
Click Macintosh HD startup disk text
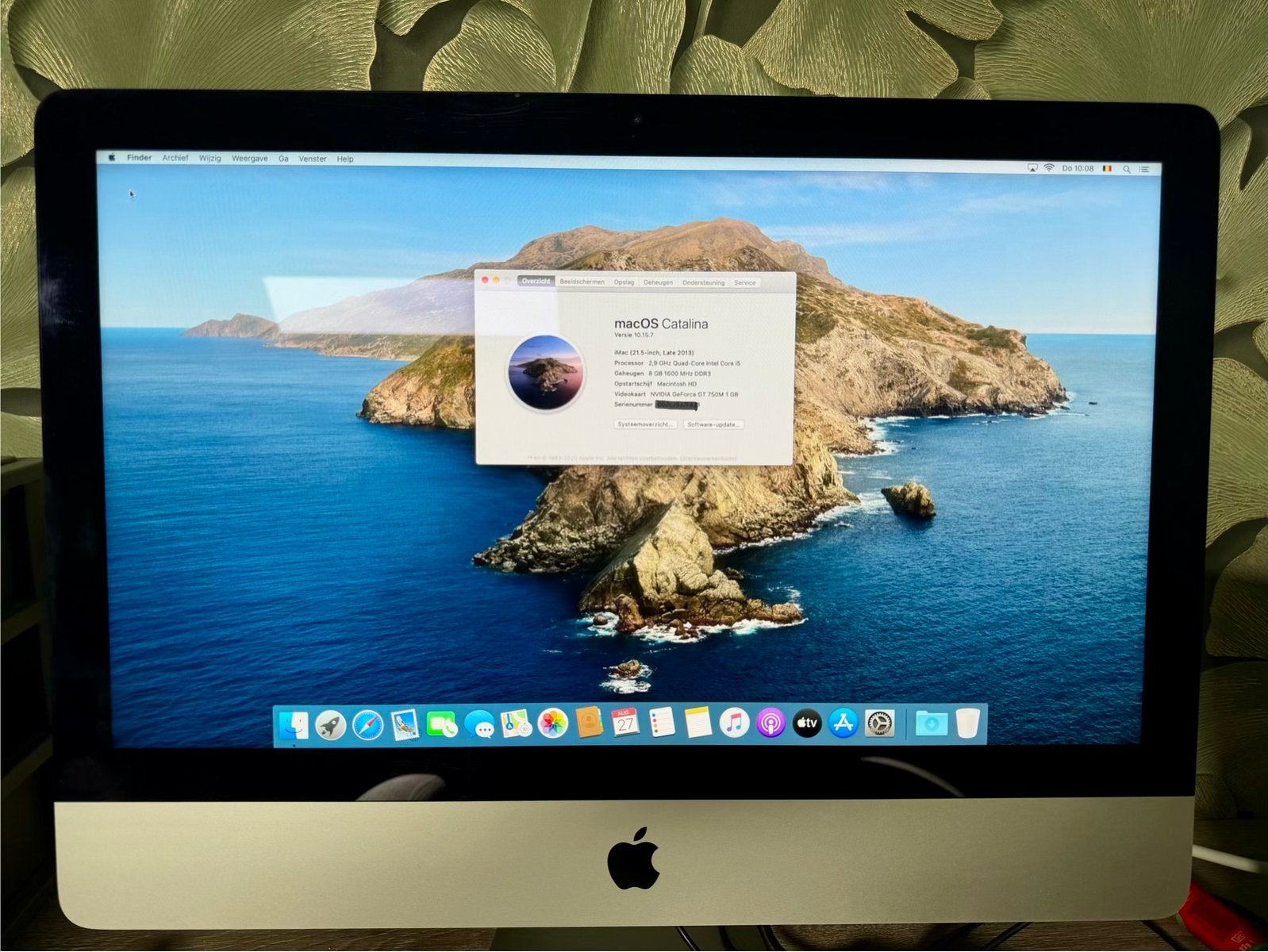click(677, 383)
